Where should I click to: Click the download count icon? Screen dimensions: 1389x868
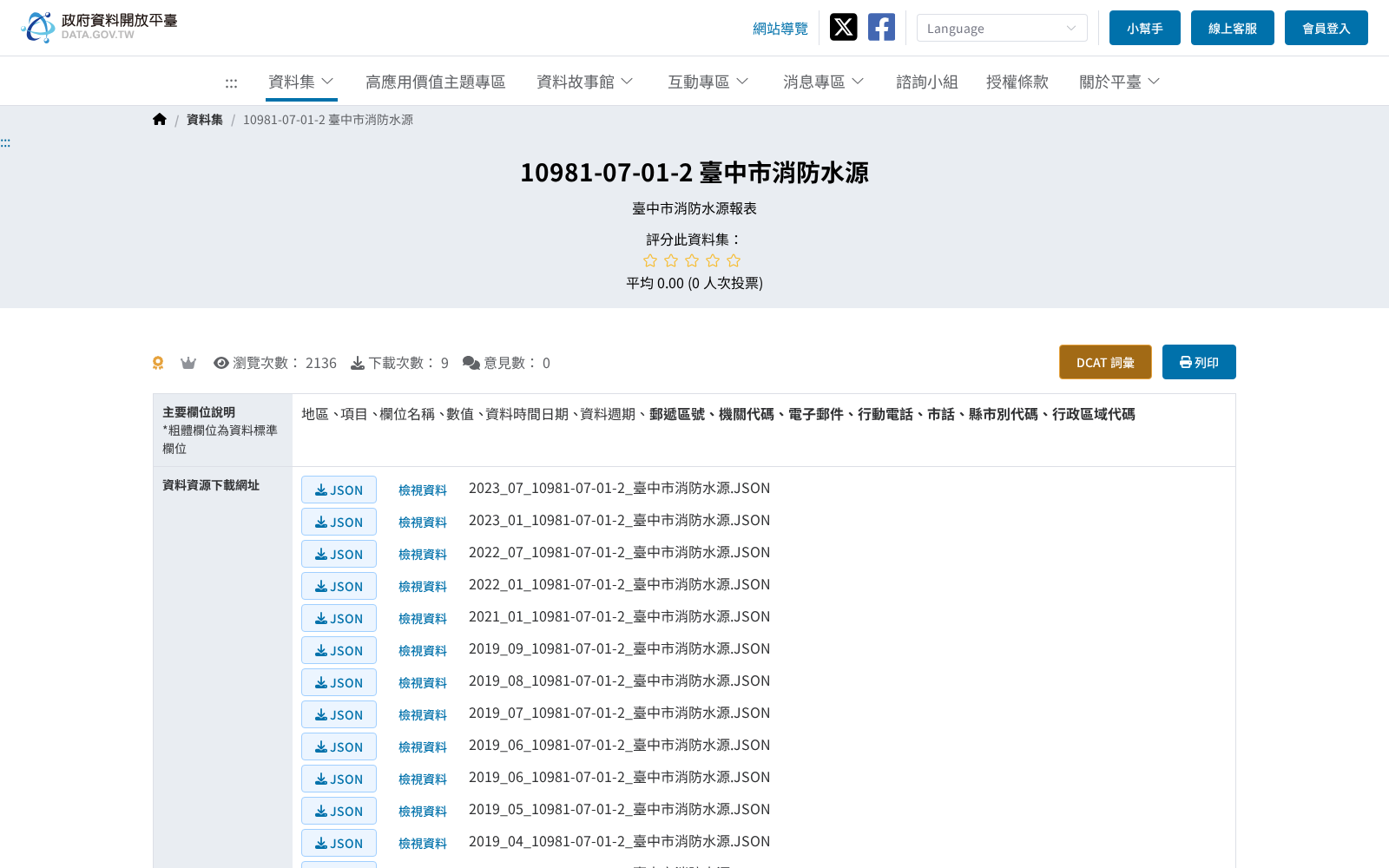tap(358, 363)
